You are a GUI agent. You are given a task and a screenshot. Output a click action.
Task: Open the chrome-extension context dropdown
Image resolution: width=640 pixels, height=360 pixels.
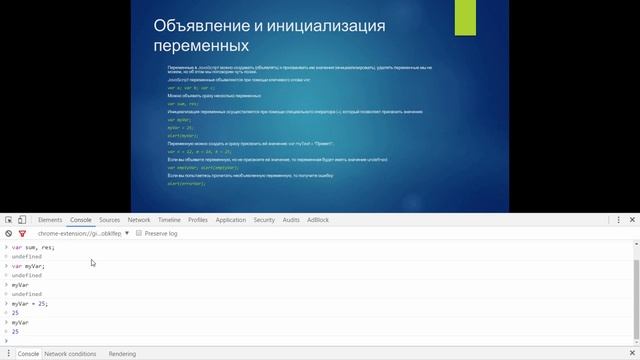83,233
